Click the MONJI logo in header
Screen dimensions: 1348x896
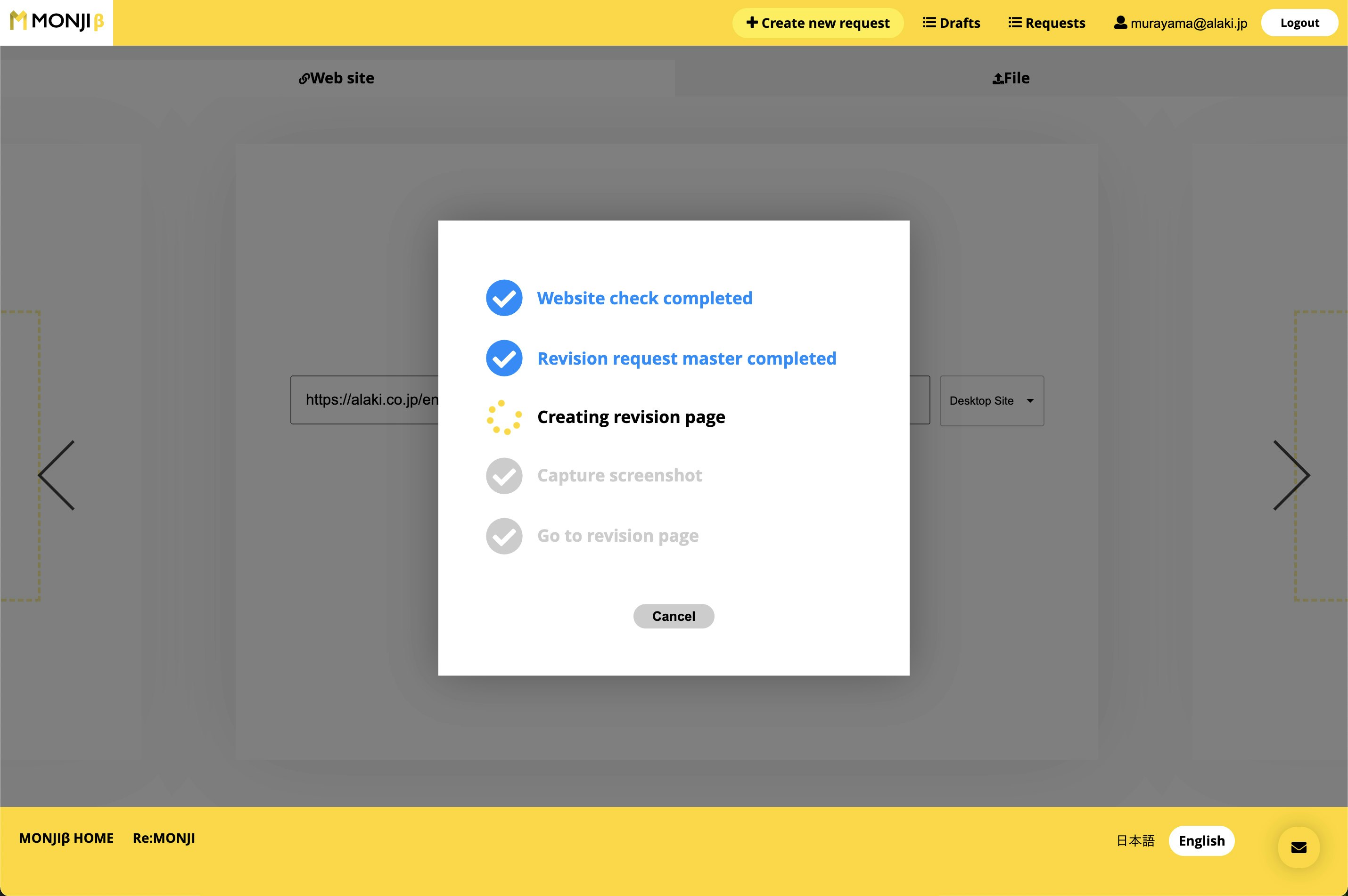coord(57,22)
